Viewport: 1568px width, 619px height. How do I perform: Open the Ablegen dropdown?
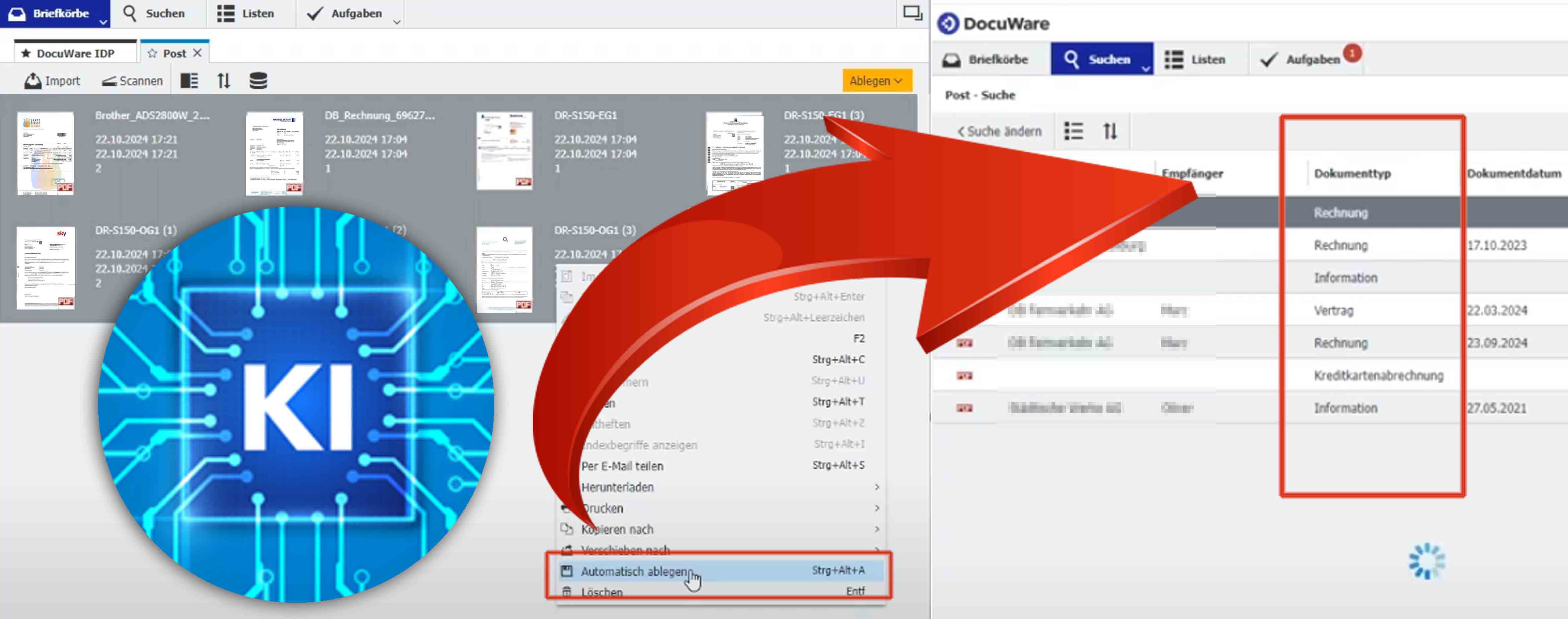click(876, 80)
